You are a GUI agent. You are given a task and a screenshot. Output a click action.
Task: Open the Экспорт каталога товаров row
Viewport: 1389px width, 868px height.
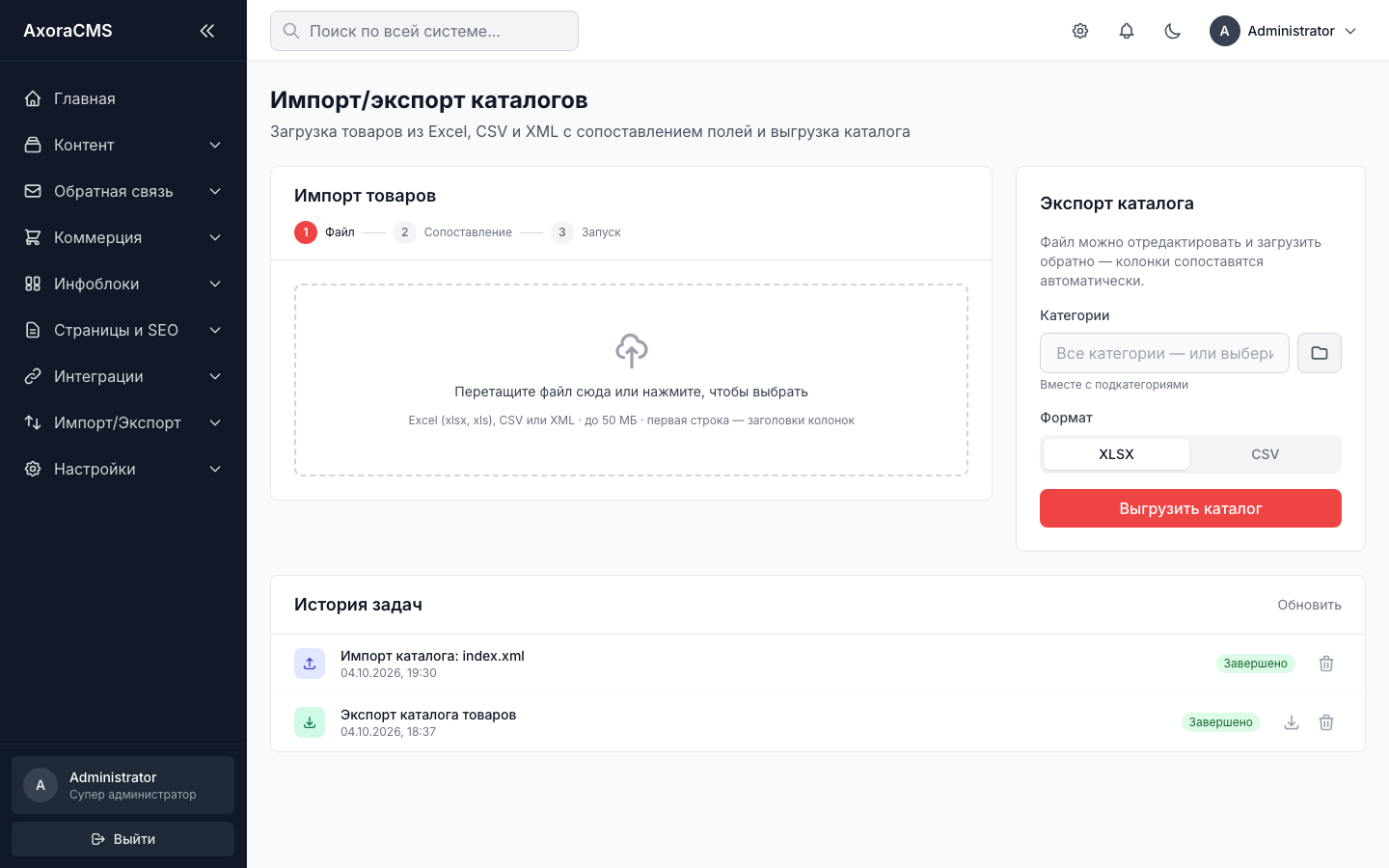(x=818, y=722)
